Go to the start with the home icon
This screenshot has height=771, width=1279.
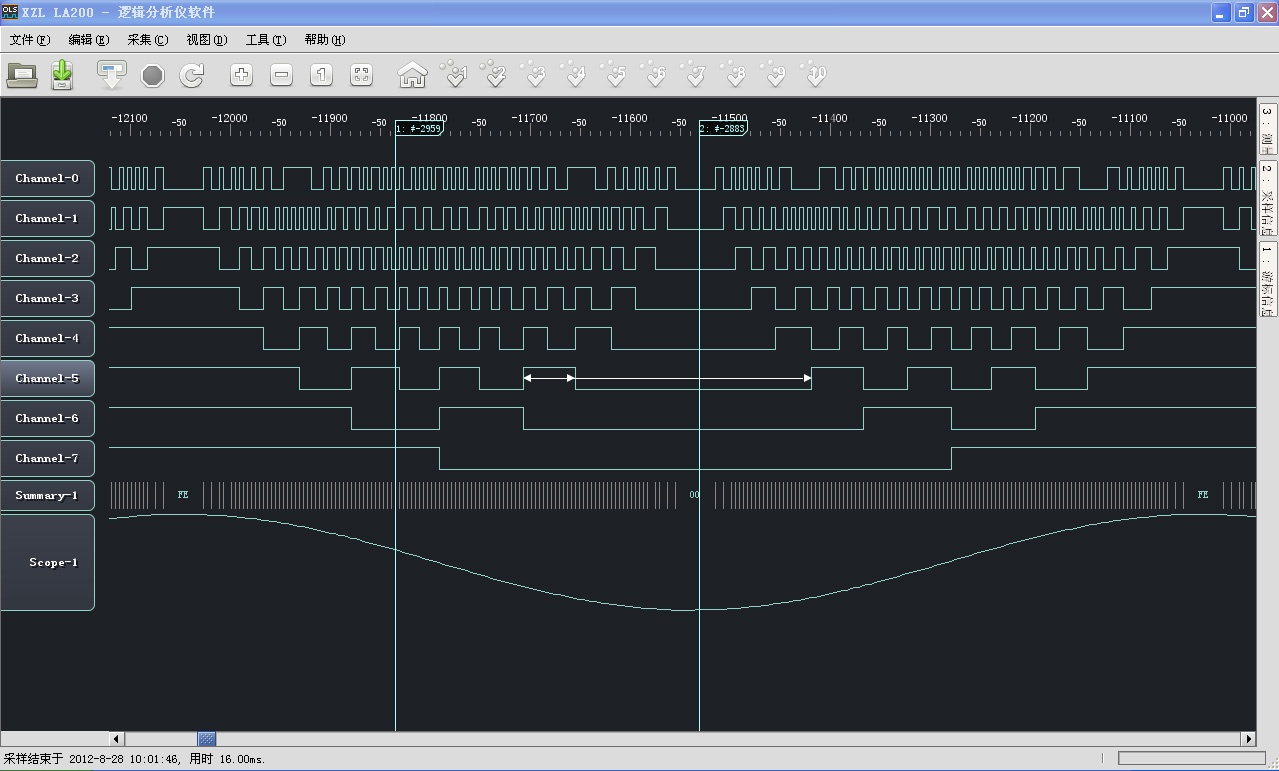(x=412, y=75)
